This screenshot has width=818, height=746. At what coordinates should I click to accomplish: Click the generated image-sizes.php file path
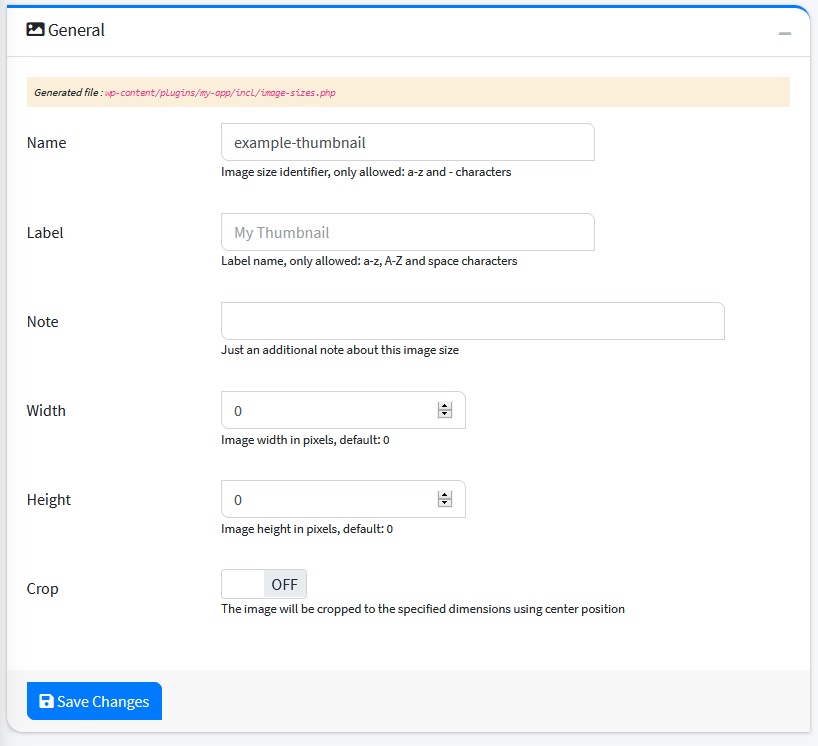point(220,93)
